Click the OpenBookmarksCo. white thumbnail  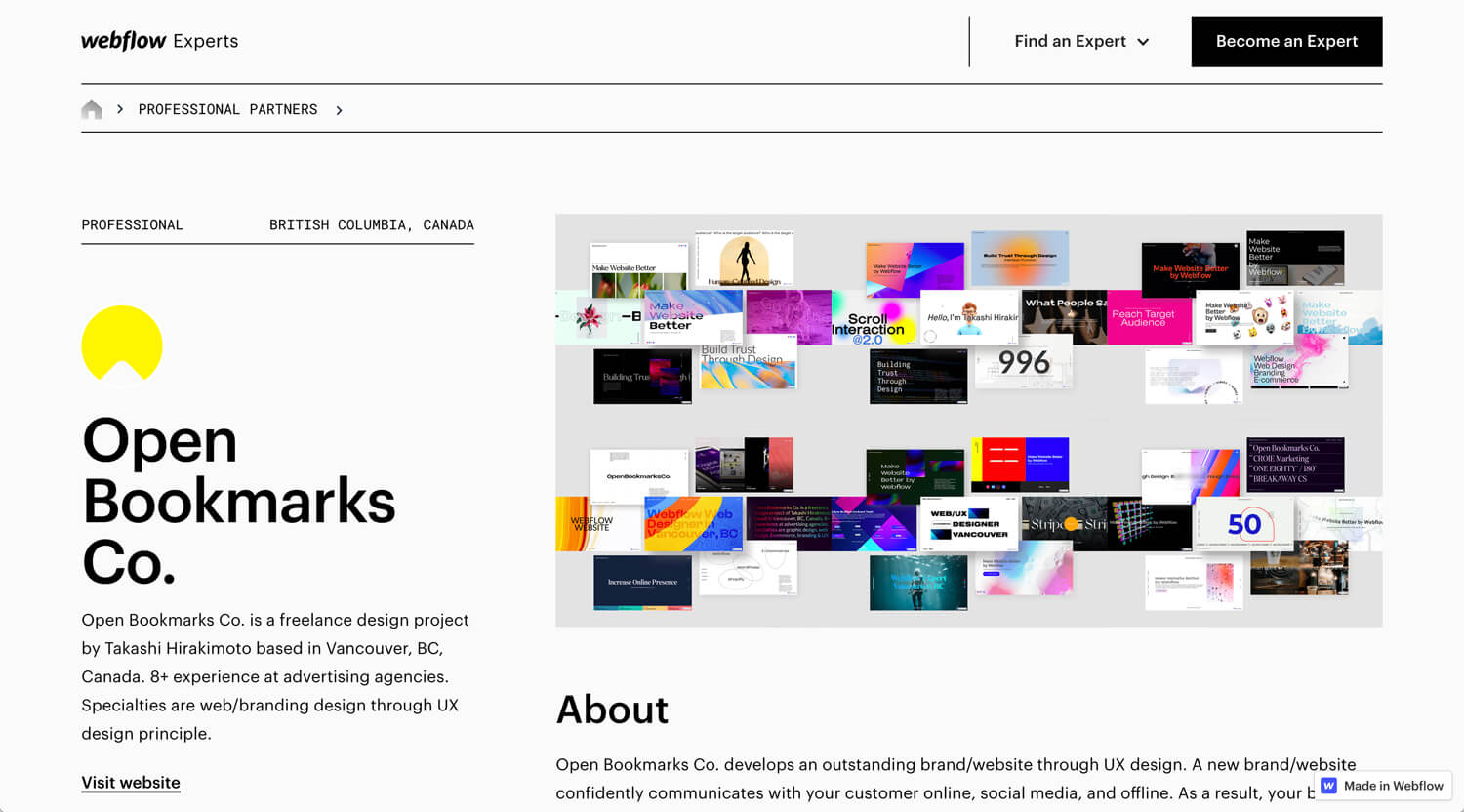coord(639,476)
